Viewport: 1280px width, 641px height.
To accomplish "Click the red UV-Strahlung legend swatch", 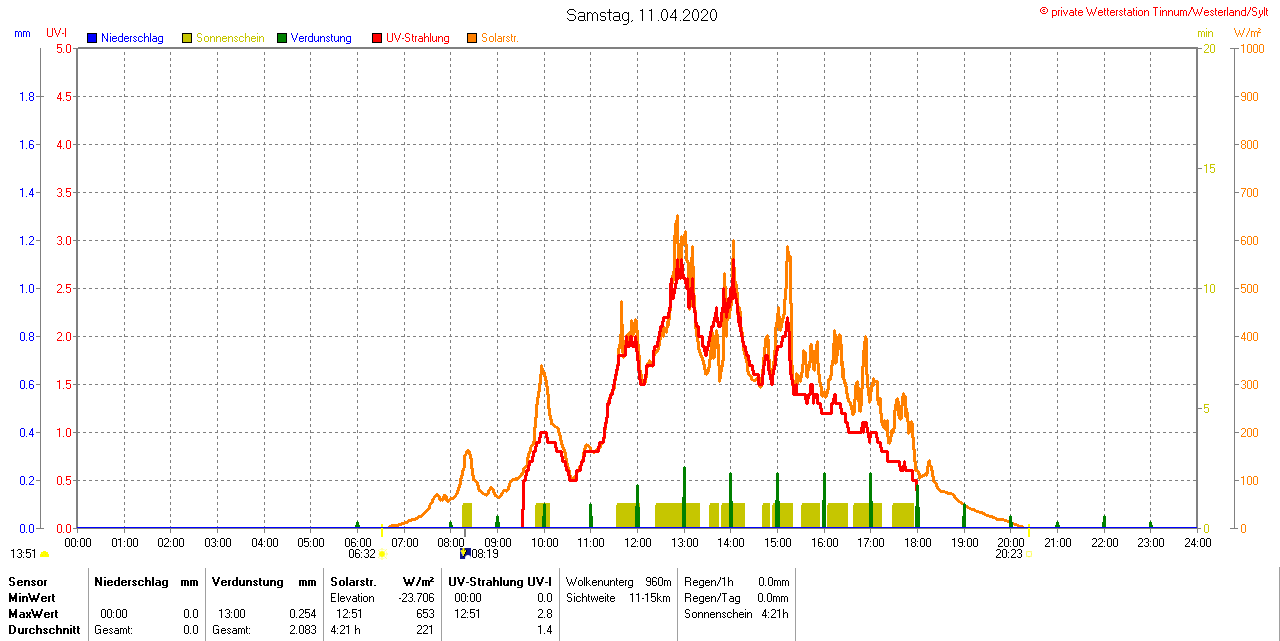I will coord(377,38).
